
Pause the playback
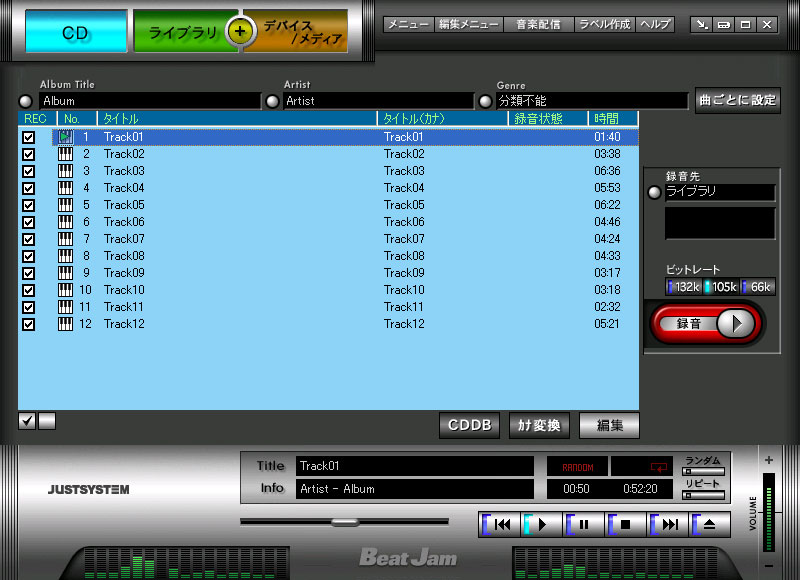(x=584, y=523)
